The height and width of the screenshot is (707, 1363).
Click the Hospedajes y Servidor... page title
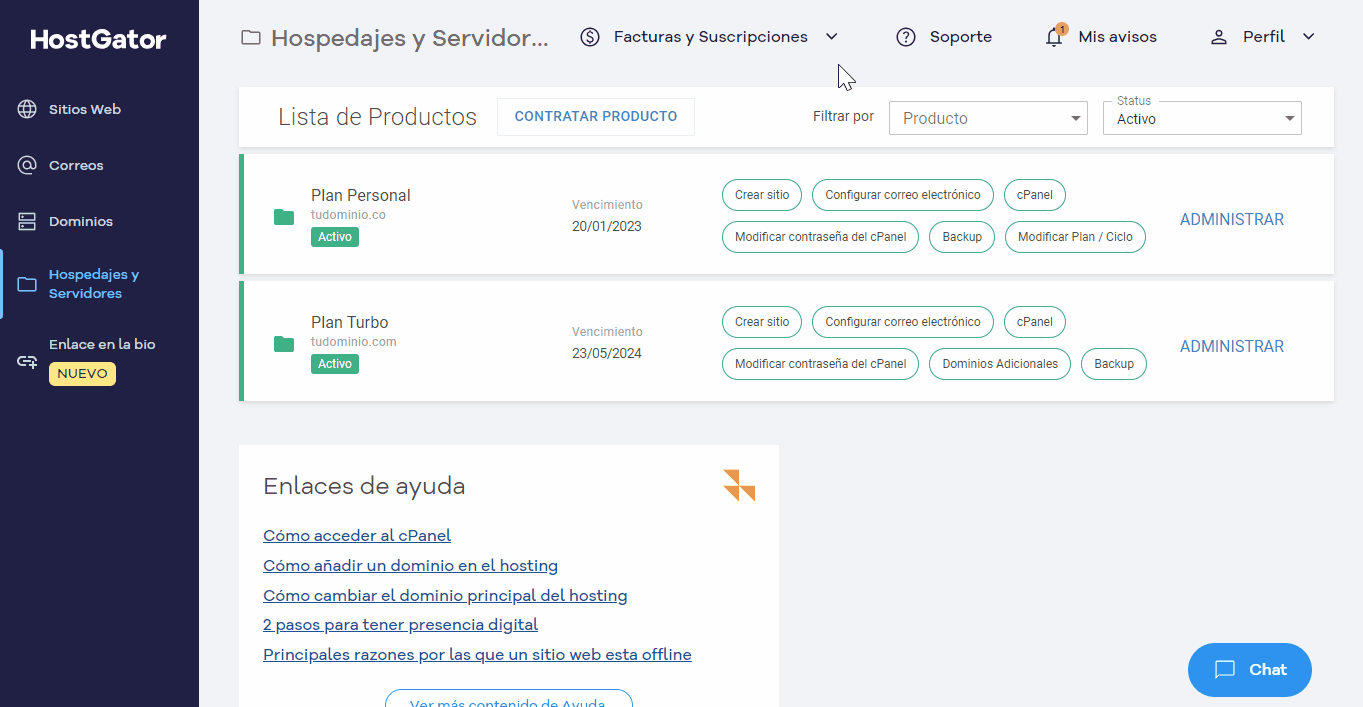[x=410, y=38]
